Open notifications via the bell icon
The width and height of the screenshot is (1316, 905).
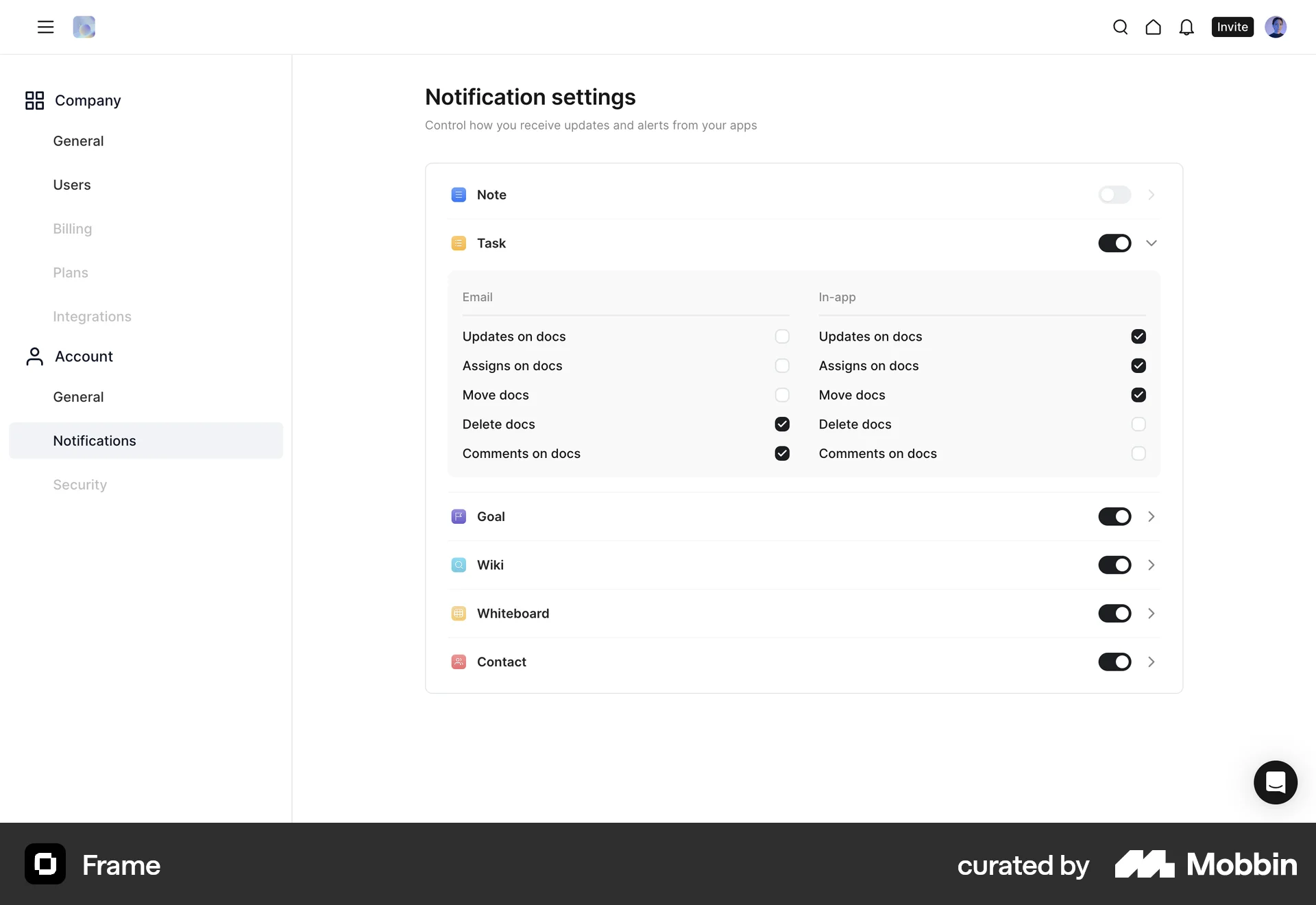(1186, 27)
